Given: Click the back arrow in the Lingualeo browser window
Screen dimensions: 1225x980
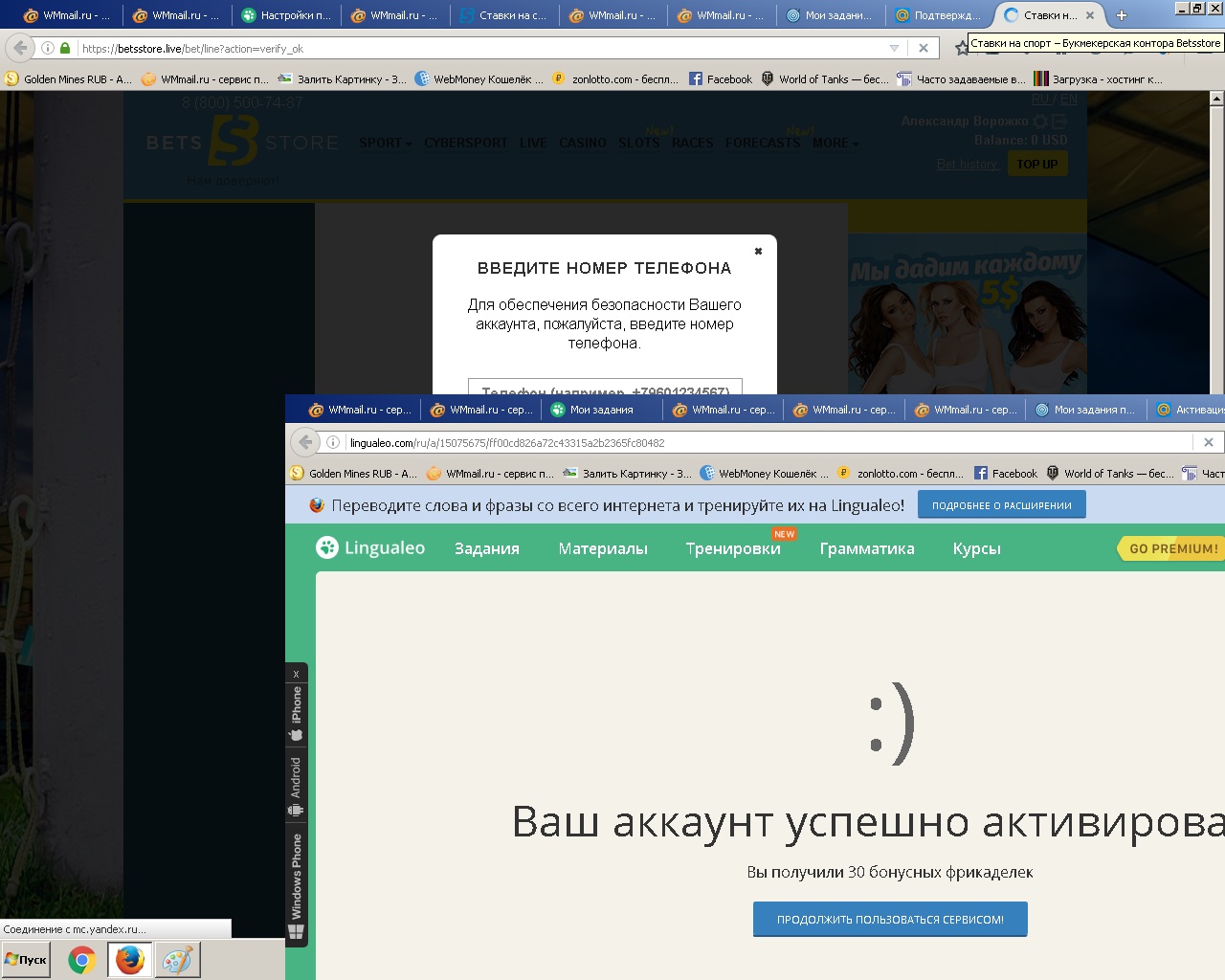Looking at the screenshot, I should pos(304,442).
